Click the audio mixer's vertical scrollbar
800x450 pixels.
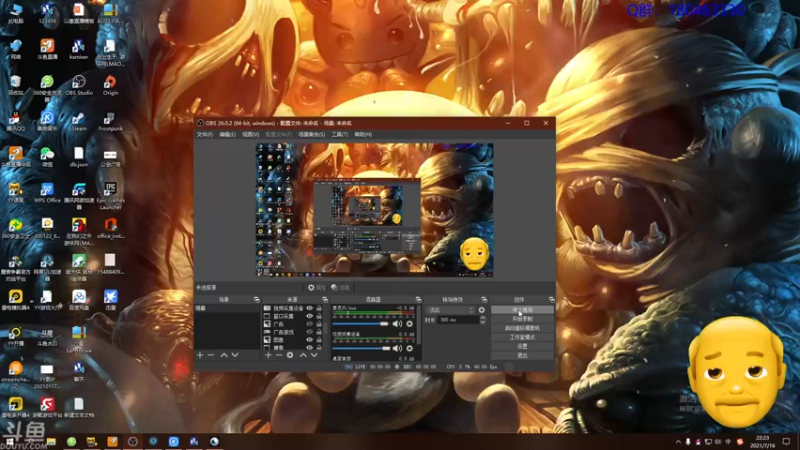(x=419, y=325)
